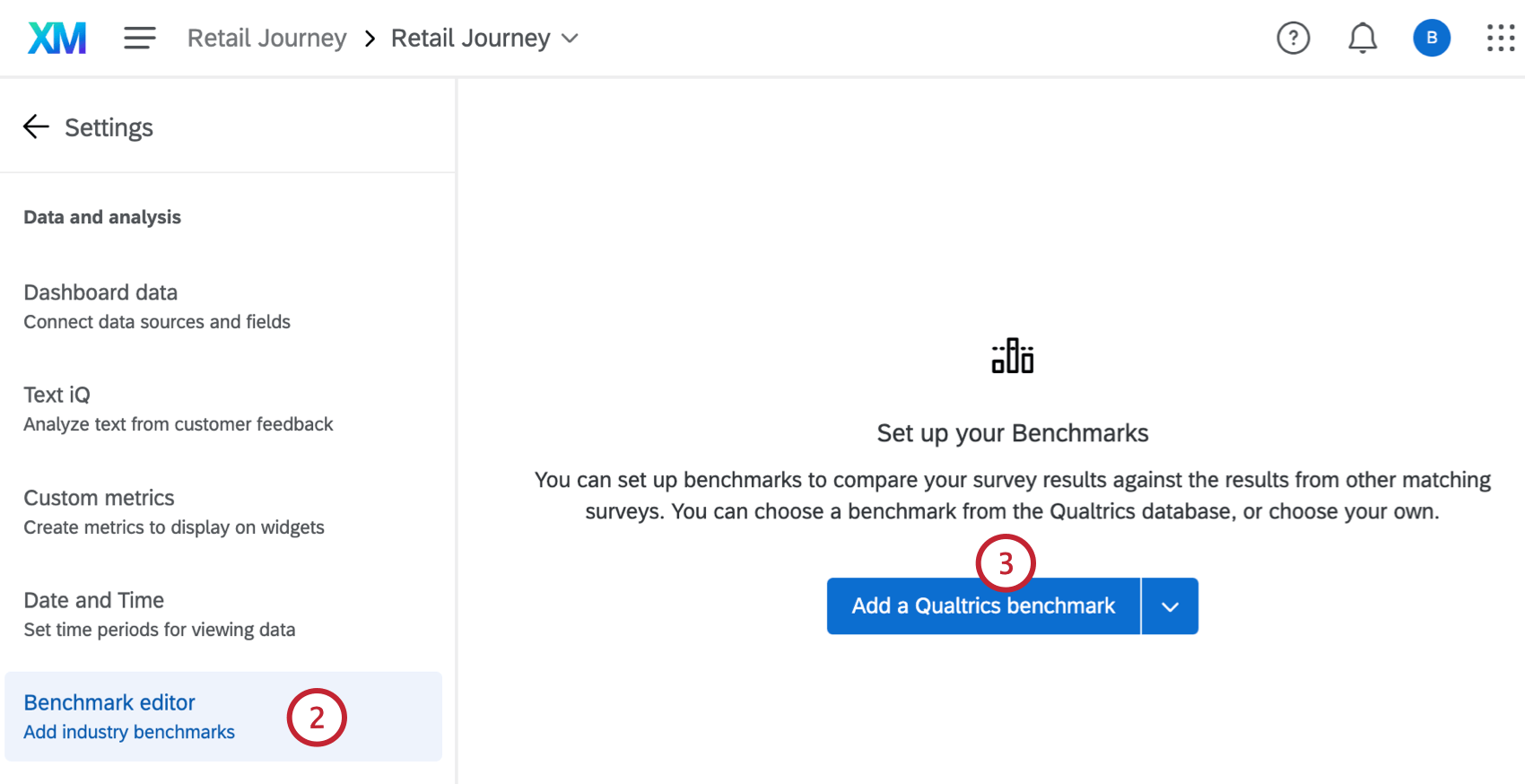
Task: Open the apps grid icon
Action: (1500, 38)
